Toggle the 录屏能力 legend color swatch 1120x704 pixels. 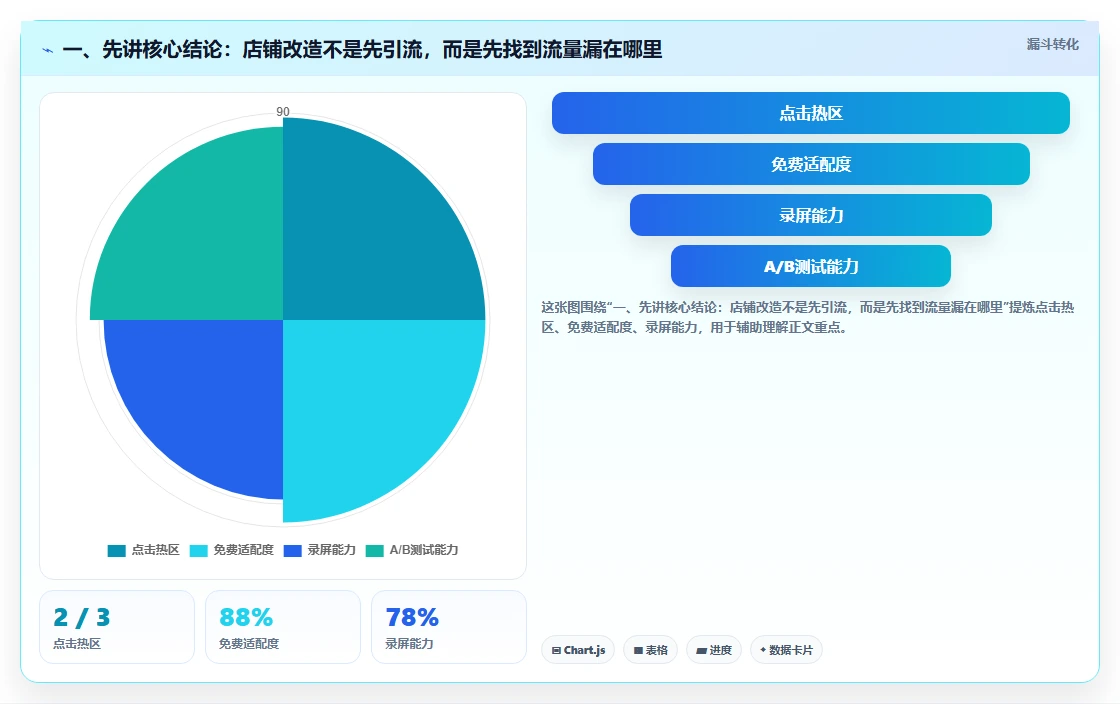point(293,550)
